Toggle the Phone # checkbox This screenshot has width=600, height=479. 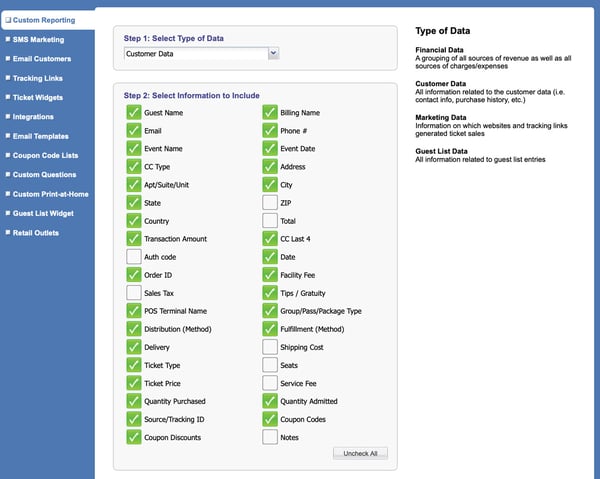coord(270,130)
